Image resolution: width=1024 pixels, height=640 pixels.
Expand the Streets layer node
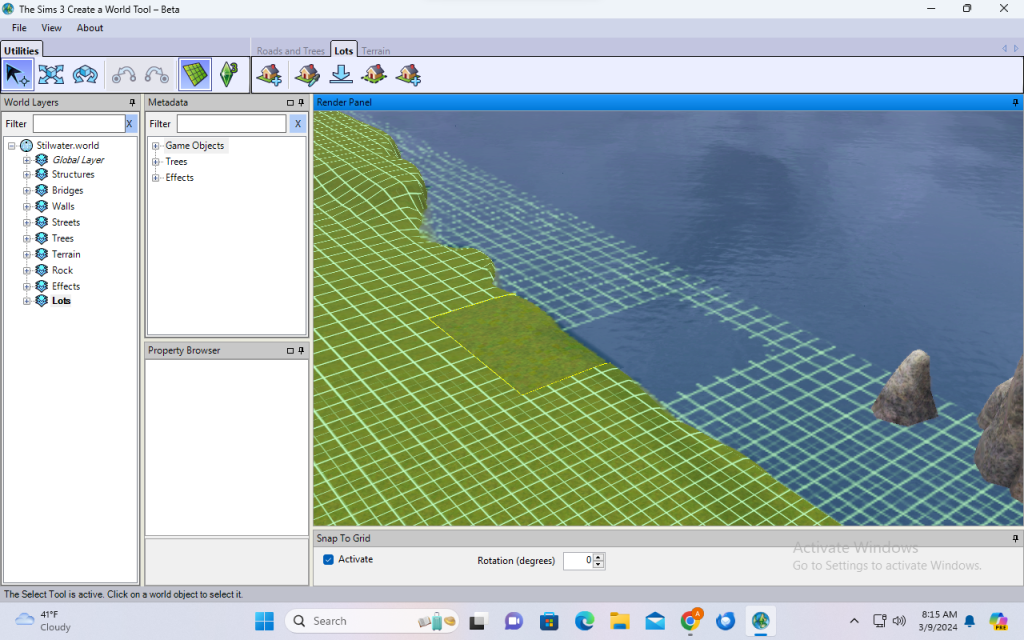27,223
